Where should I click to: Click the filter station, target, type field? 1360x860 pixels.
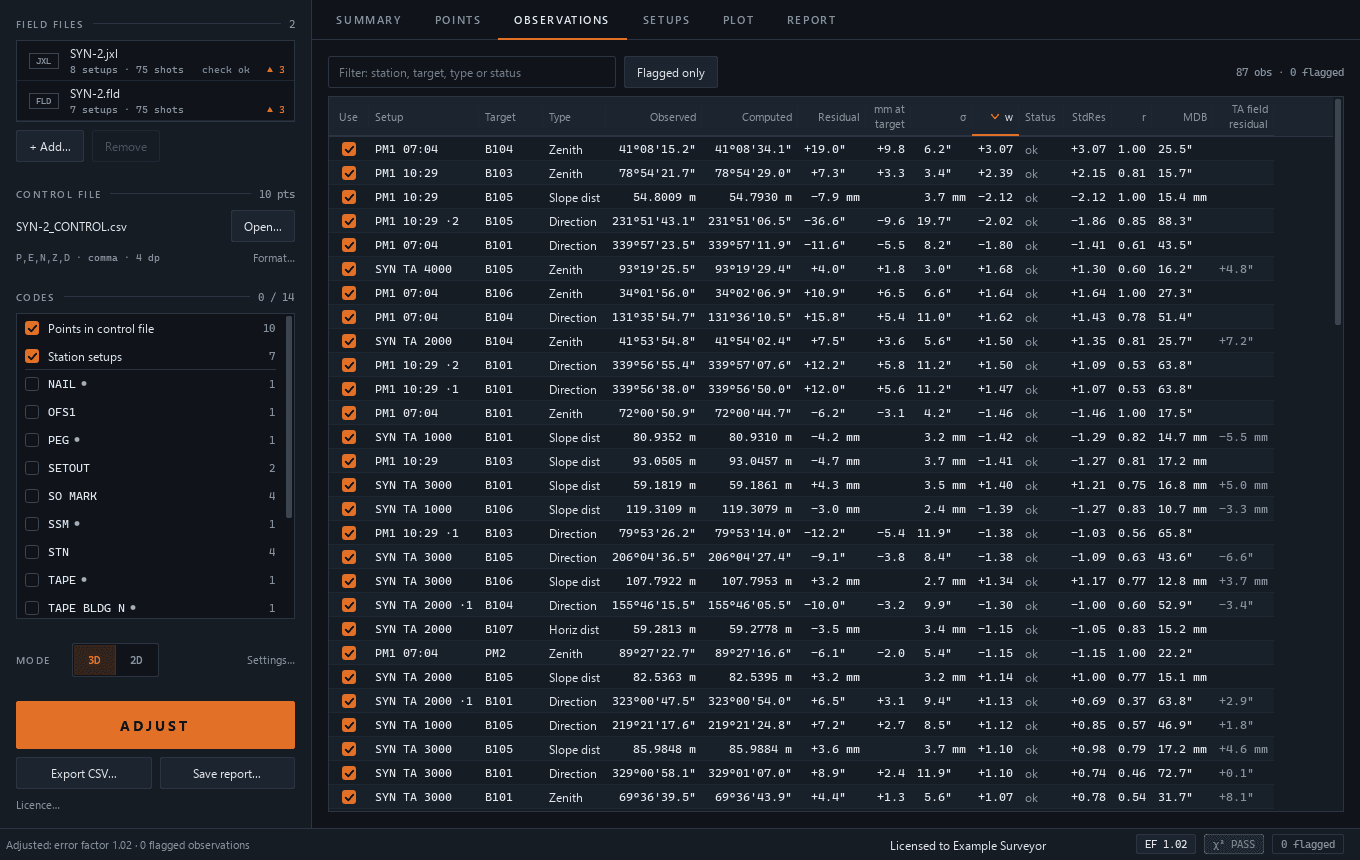click(472, 72)
